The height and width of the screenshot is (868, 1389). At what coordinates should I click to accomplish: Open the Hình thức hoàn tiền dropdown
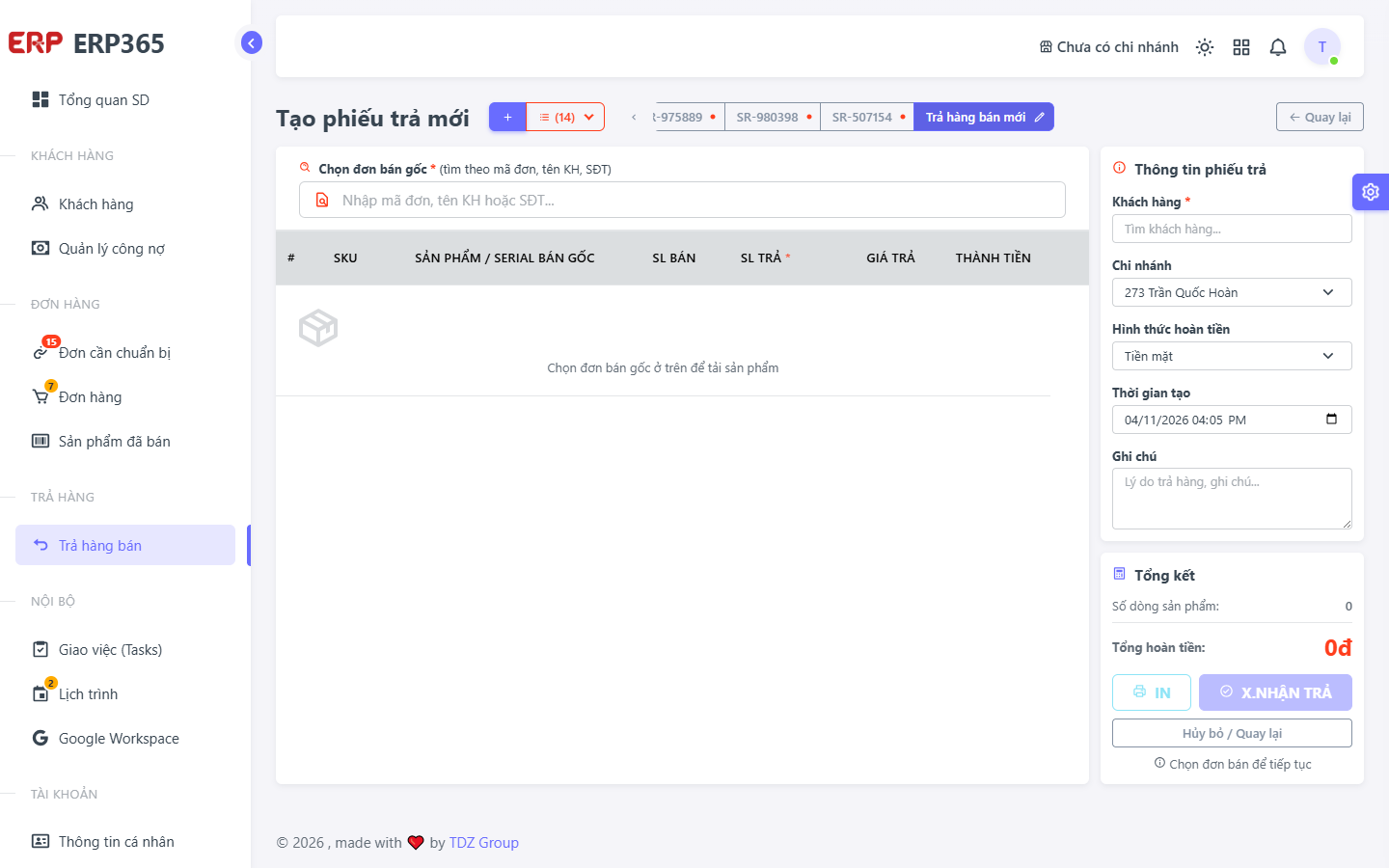pyautogui.click(x=1232, y=356)
